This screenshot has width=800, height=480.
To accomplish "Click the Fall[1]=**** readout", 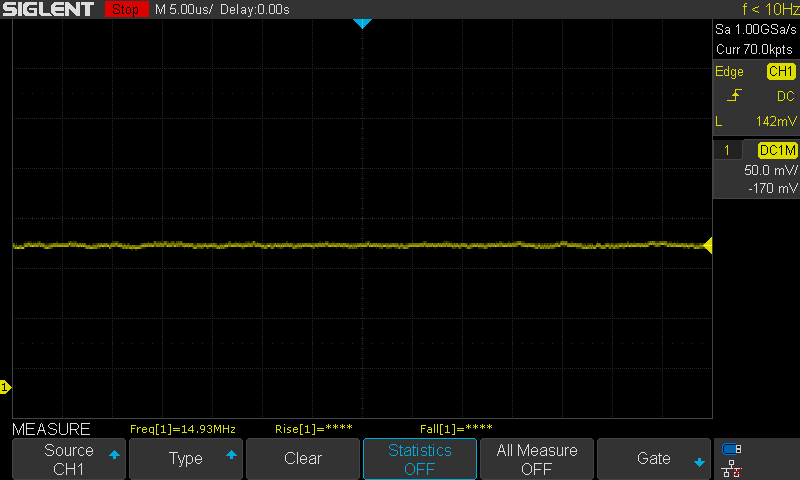I will click(x=456, y=429).
